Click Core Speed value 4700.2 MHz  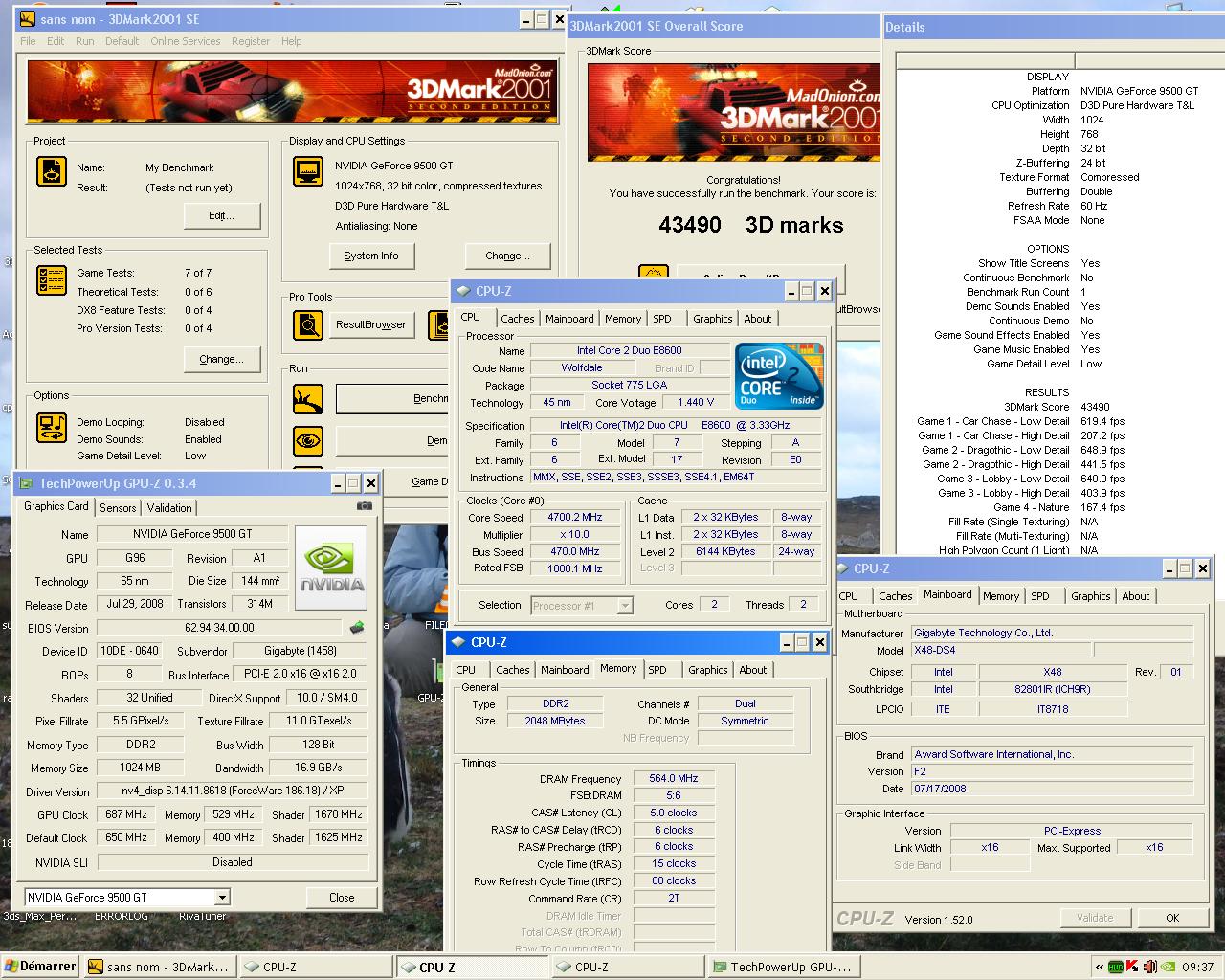(575, 518)
